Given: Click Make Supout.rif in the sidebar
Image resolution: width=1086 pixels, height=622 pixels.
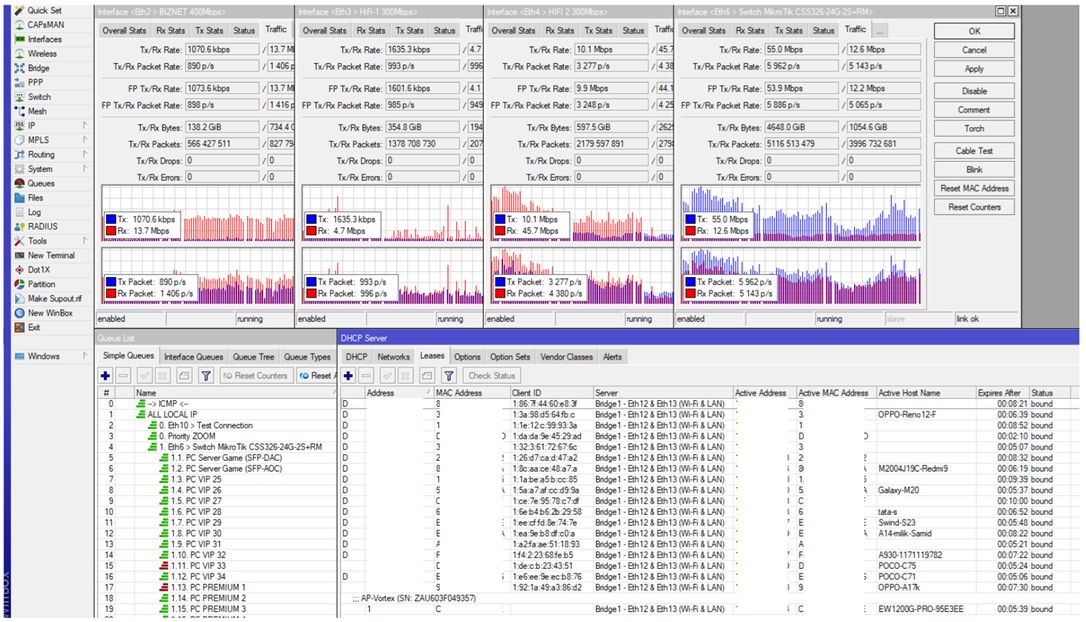Looking at the screenshot, I should click(x=55, y=299).
